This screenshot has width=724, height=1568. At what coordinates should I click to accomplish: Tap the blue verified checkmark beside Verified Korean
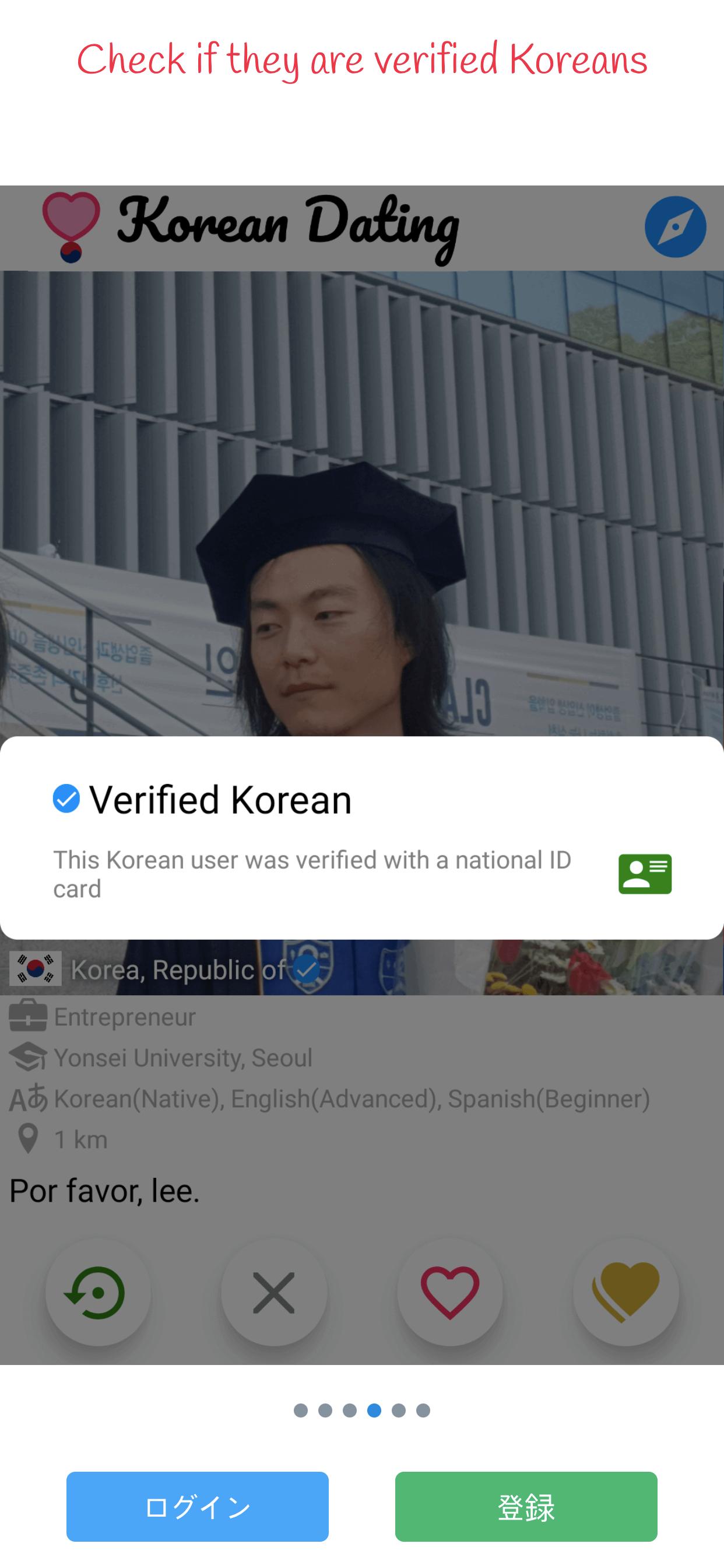click(x=66, y=799)
